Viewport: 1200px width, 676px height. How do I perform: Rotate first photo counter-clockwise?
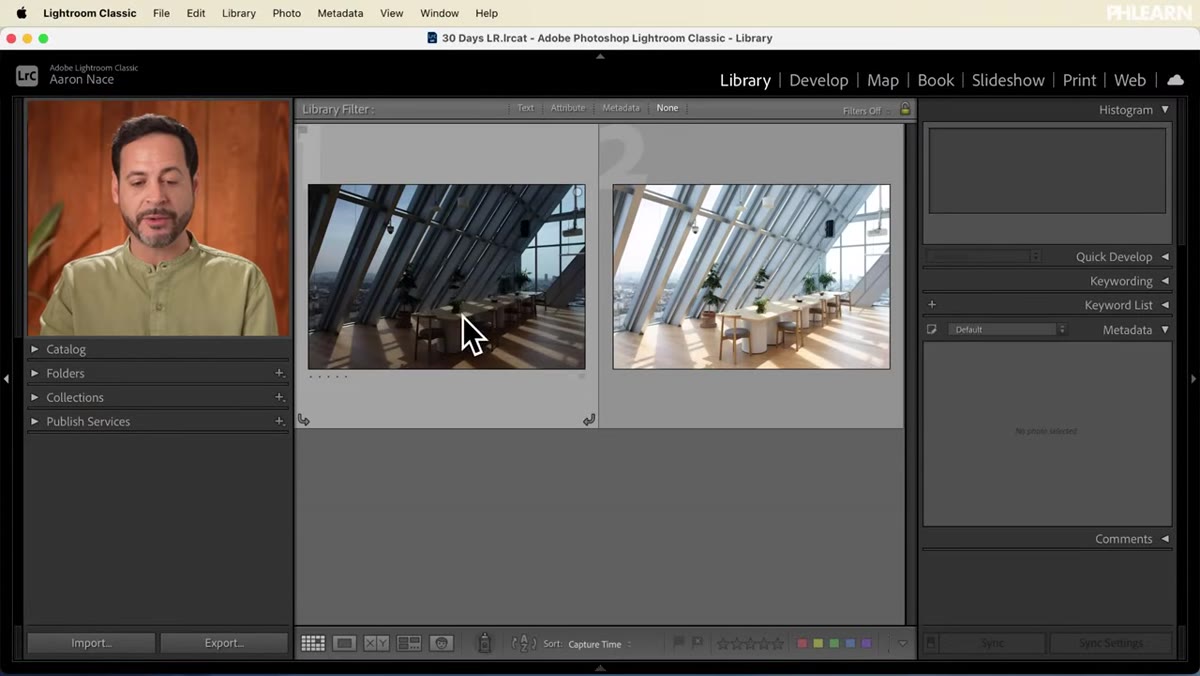click(304, 420)
